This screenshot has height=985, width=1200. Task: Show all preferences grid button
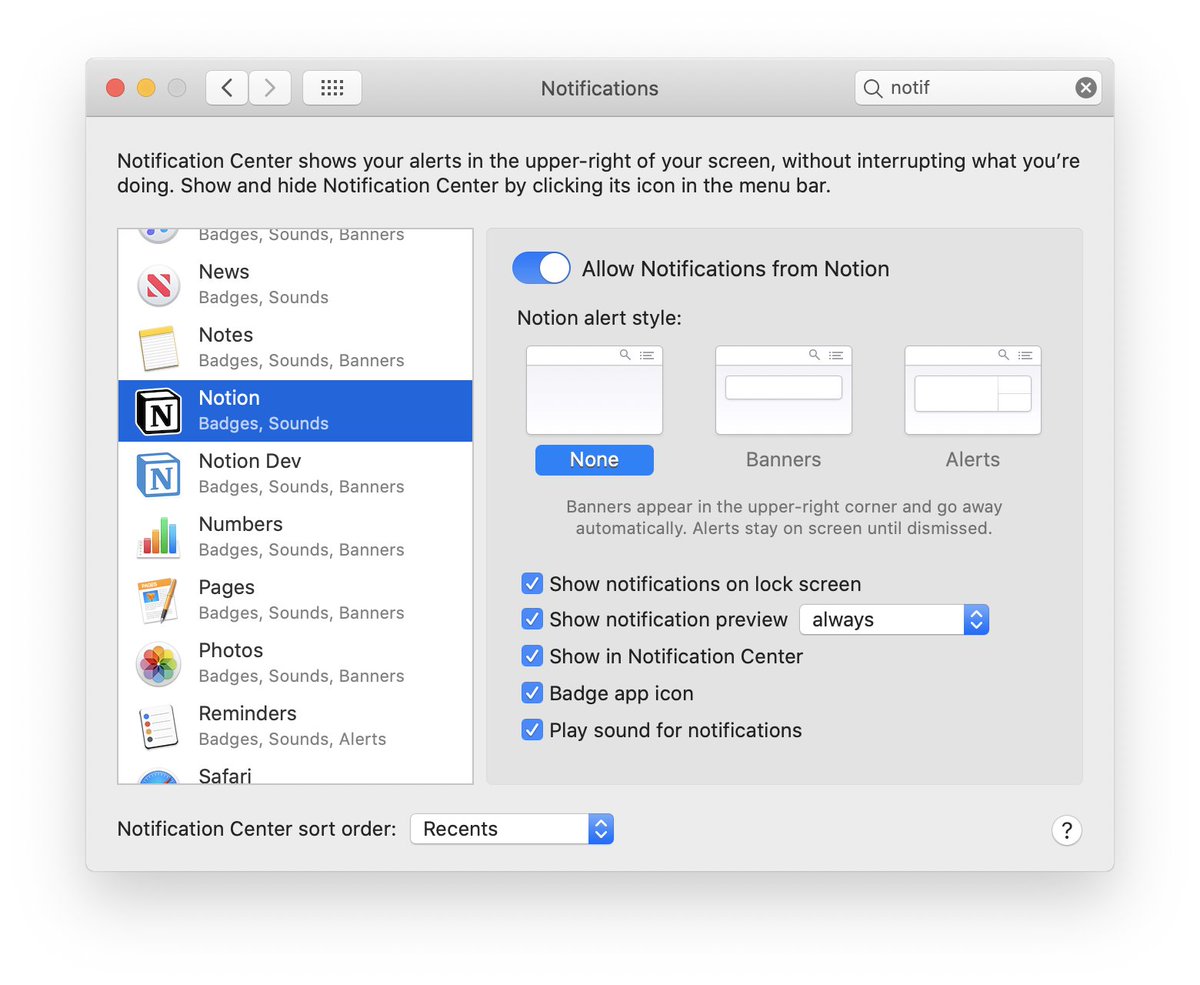[x=332, y=88]
